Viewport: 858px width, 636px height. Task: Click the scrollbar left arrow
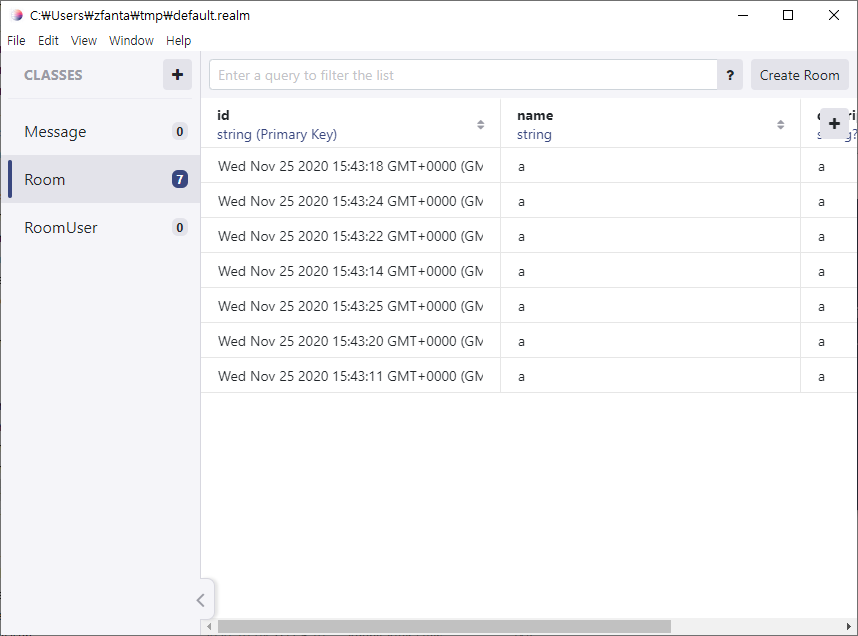click(x=209, y=626)
